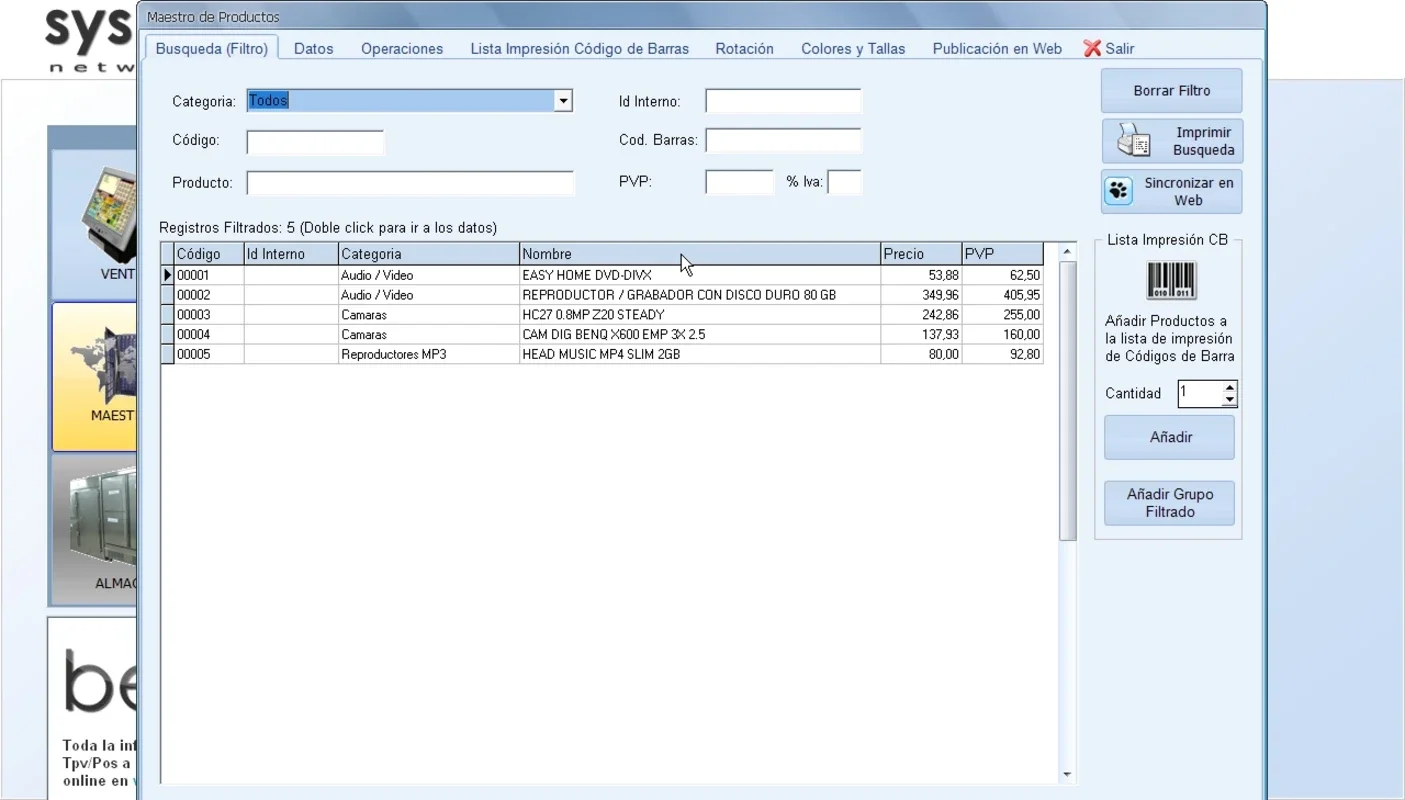Click the Maestros icon in background window
The height and width of the screenshot is (800, 1405).
click(x=103, y=365)
